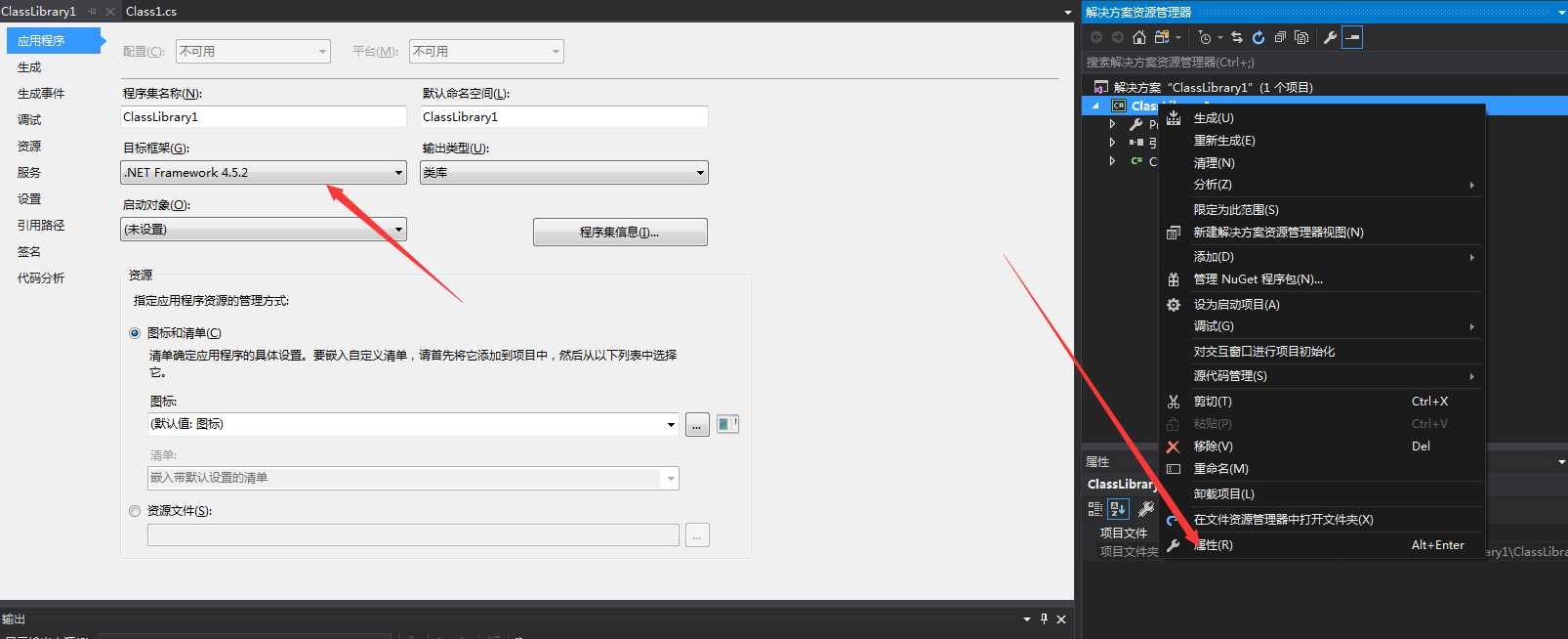Open the Icon (默认值: 图标) dropdown
The image size is (1568, 639).
click(x=413, y=424)
